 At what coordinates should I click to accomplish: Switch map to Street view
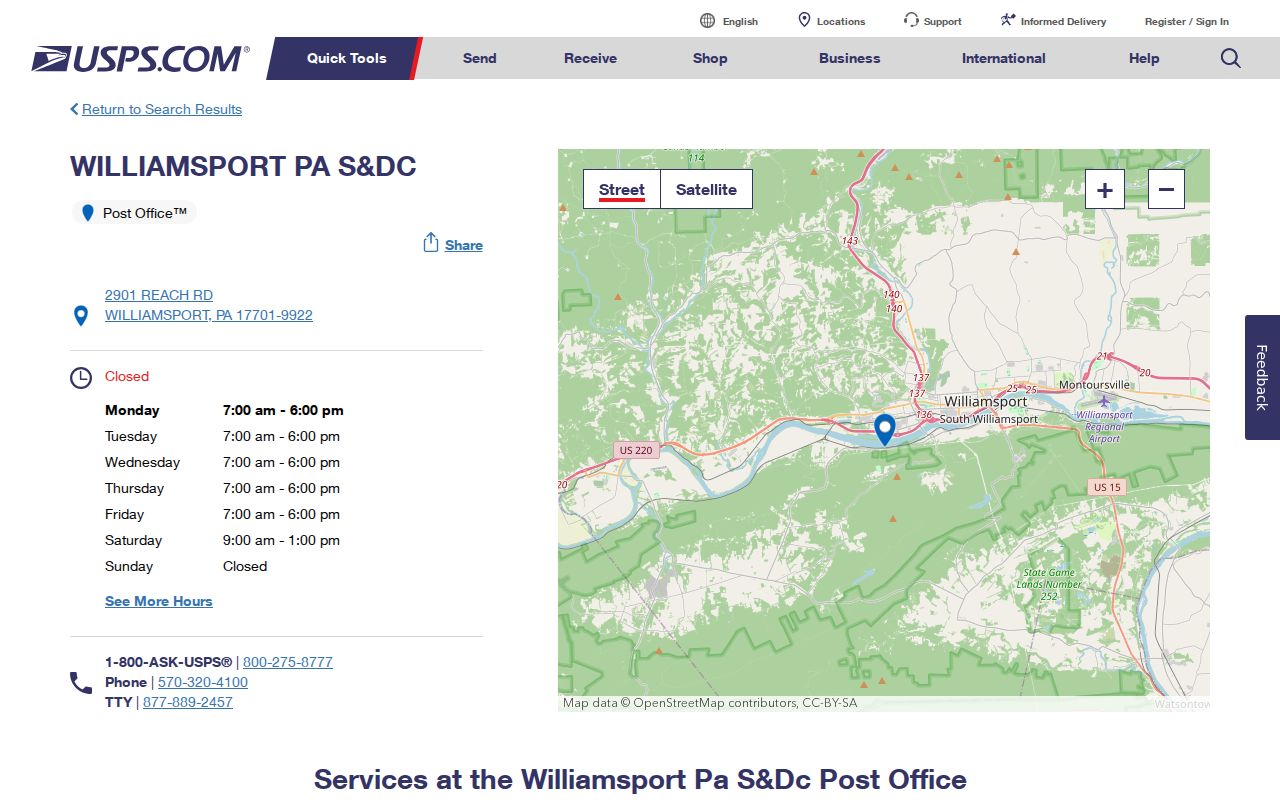point(622,189)
